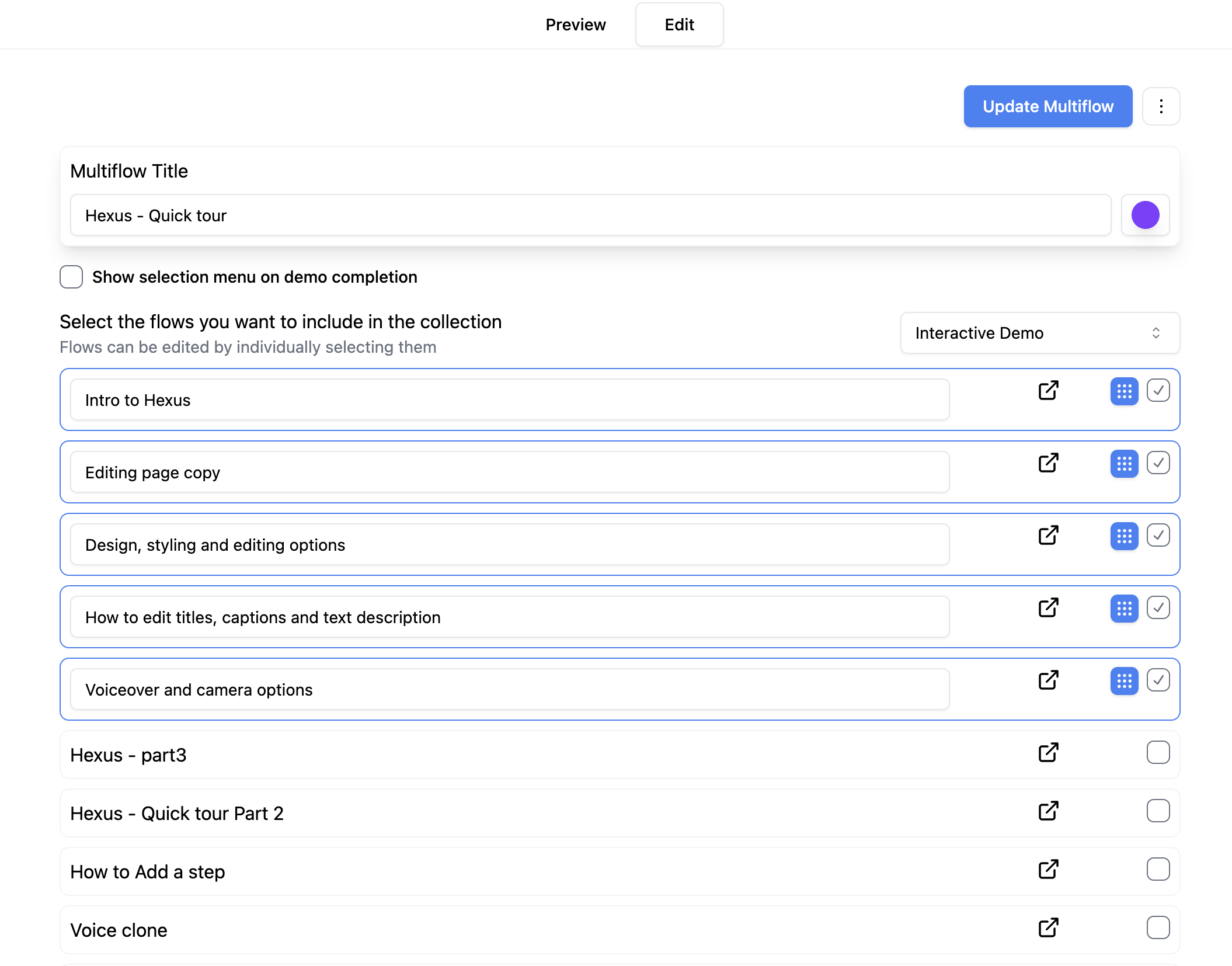1232x966 pixels.
Task: Open Voiceover and camera options external link
Action: [x=1049, y=680]
